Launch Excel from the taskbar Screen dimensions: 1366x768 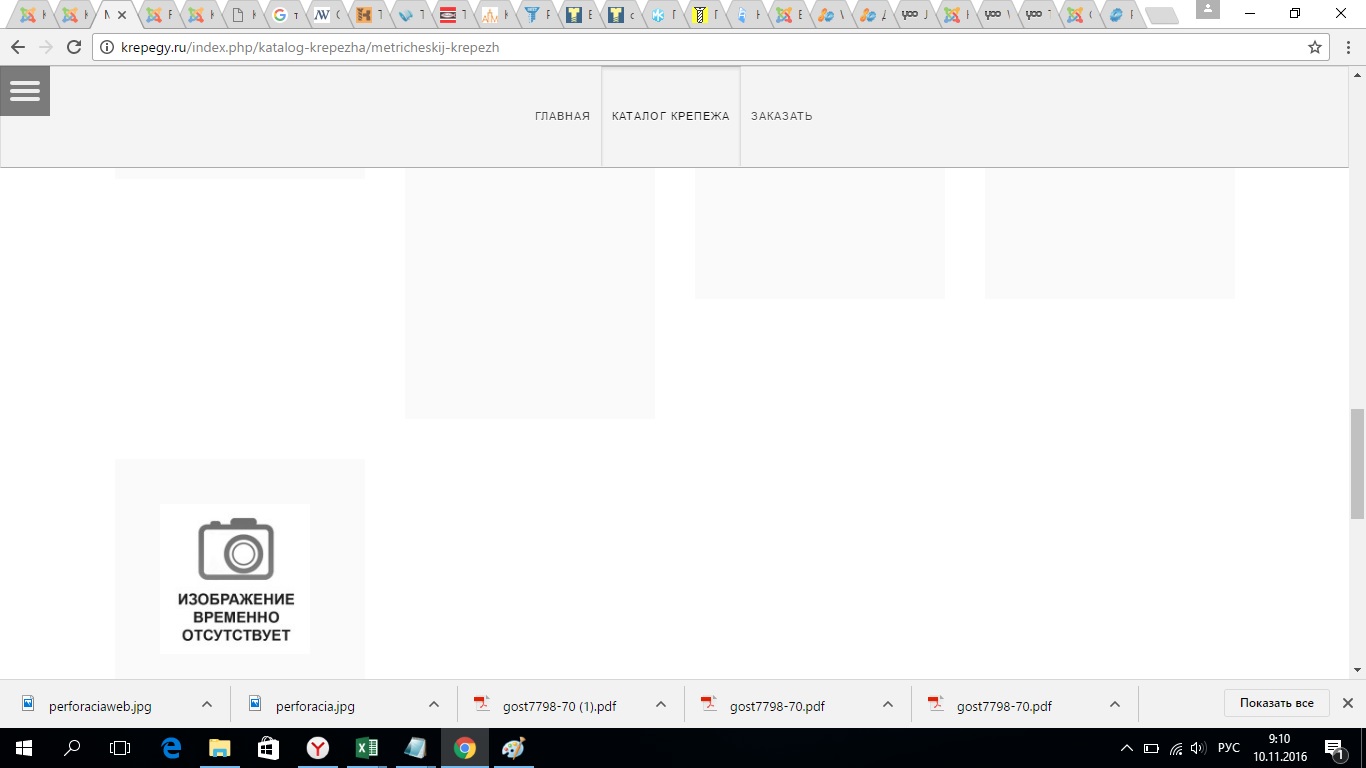366,748
